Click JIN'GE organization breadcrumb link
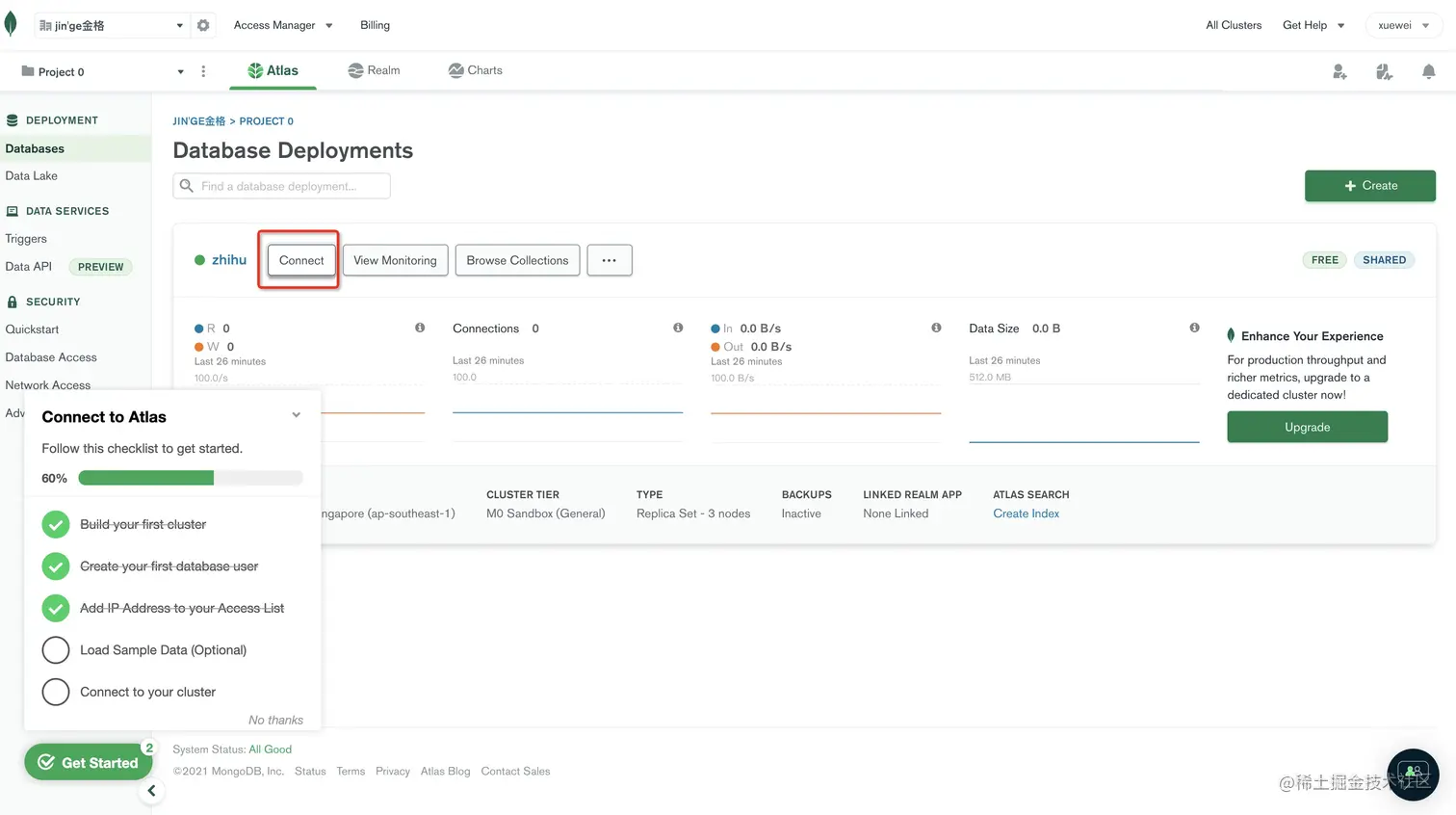 198,121
